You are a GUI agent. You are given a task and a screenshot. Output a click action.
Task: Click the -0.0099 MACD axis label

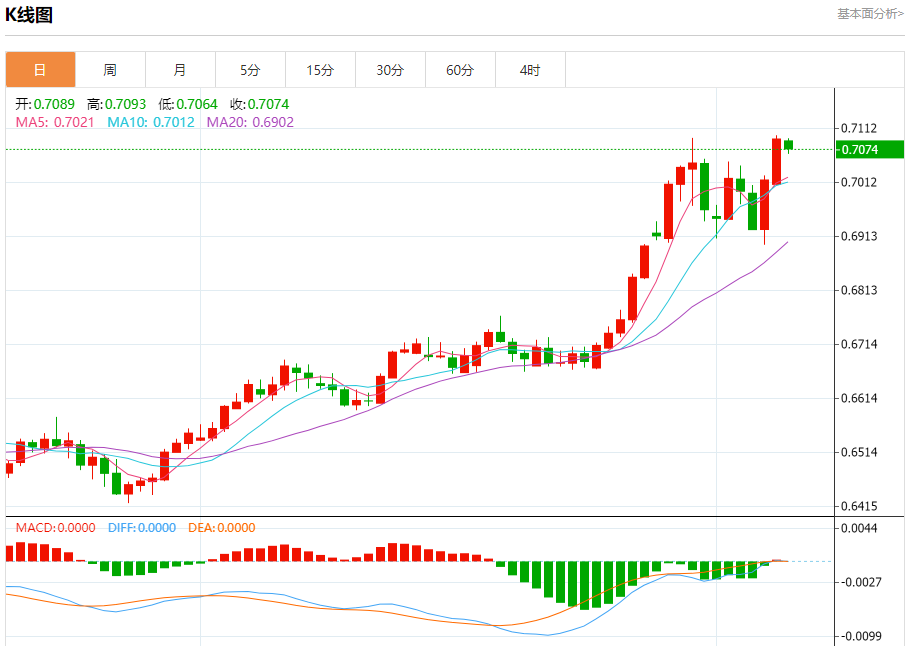860,636
